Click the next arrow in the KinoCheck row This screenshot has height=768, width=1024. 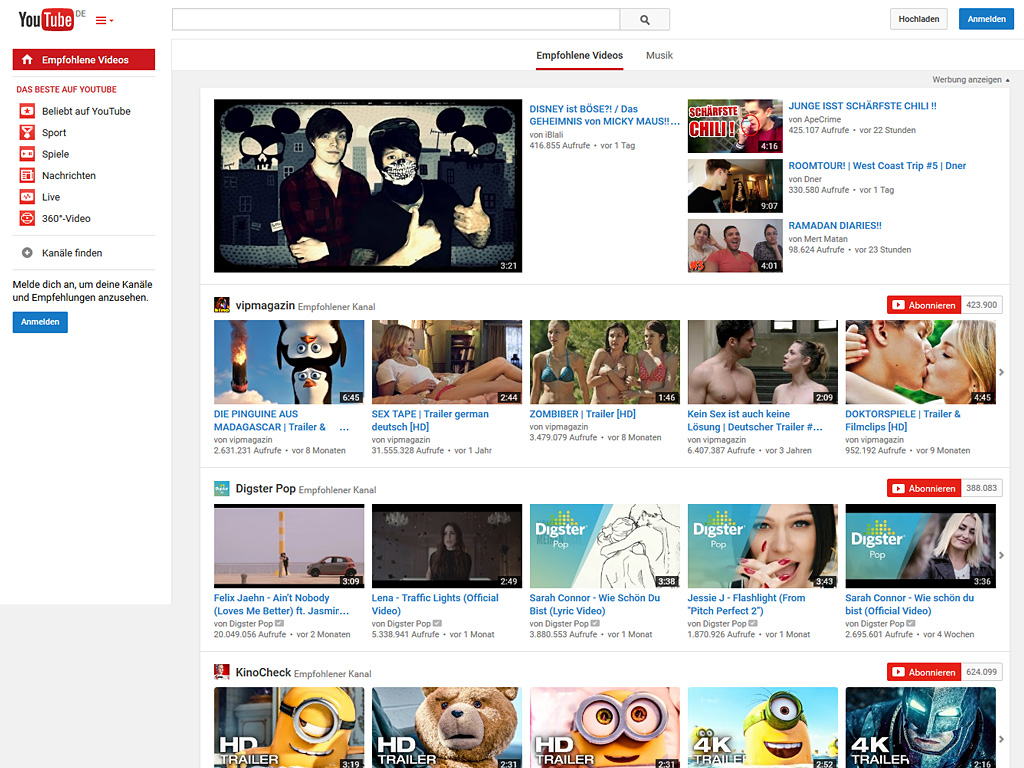(x=1001, y=739)
